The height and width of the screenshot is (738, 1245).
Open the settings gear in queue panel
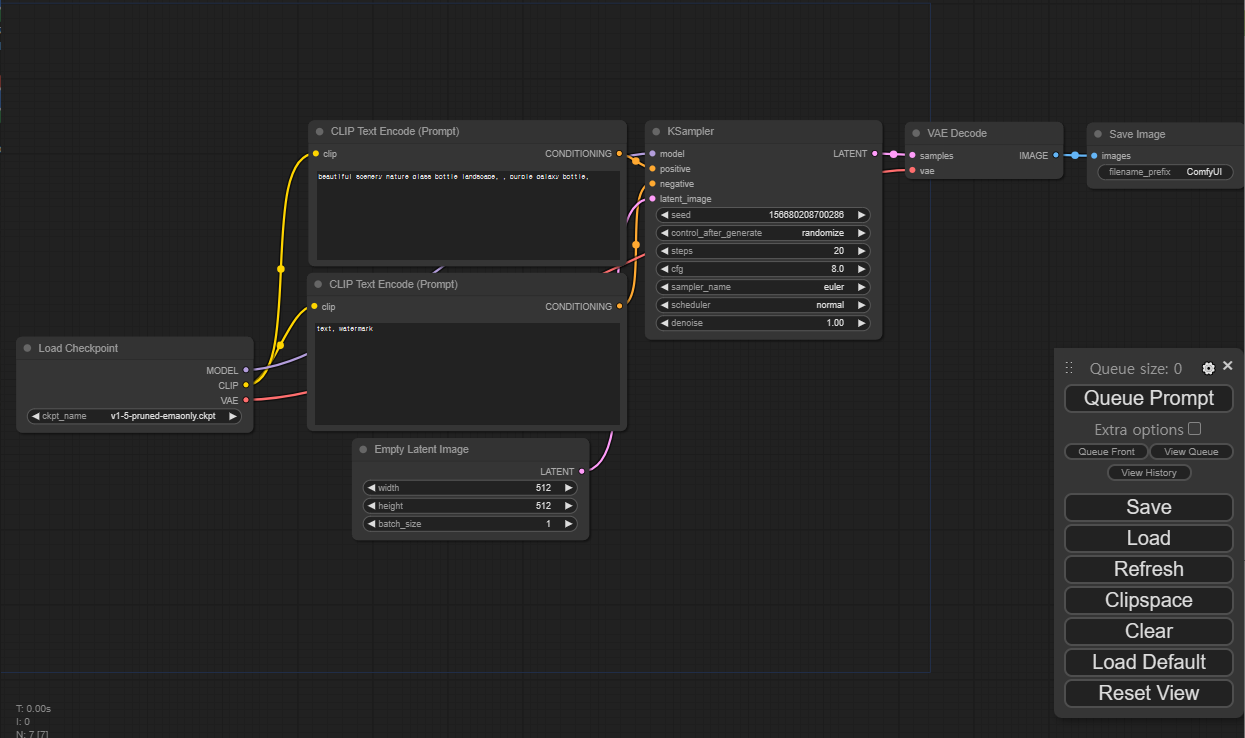1208,368
